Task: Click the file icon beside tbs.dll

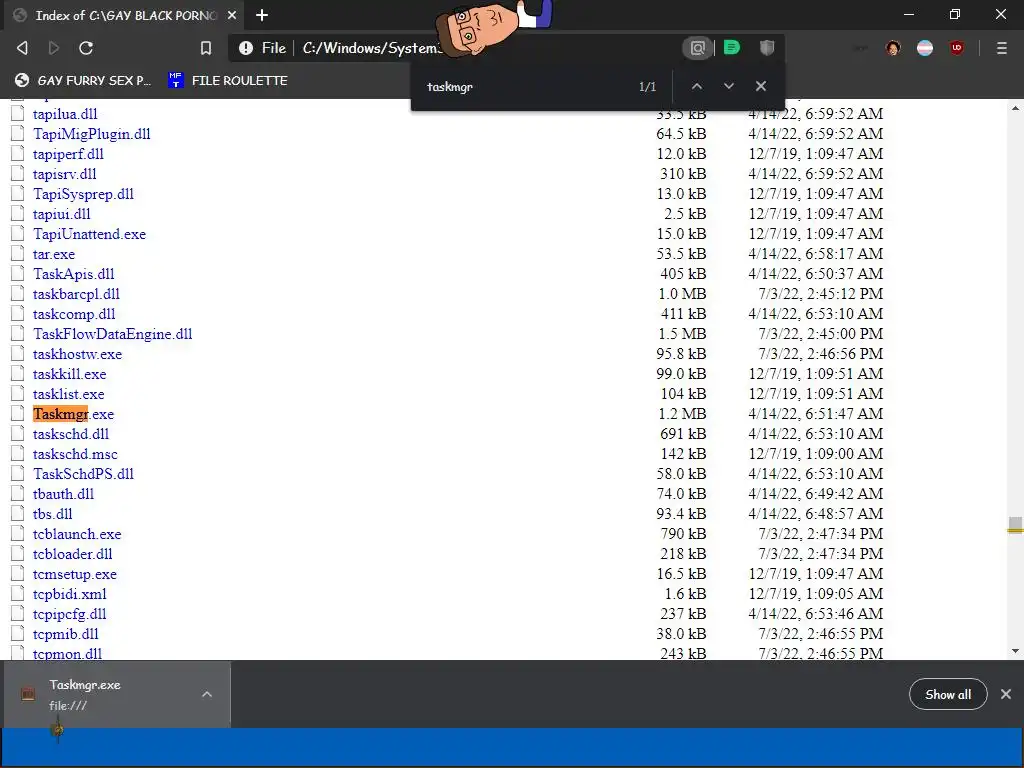Action: coord(18,513)
